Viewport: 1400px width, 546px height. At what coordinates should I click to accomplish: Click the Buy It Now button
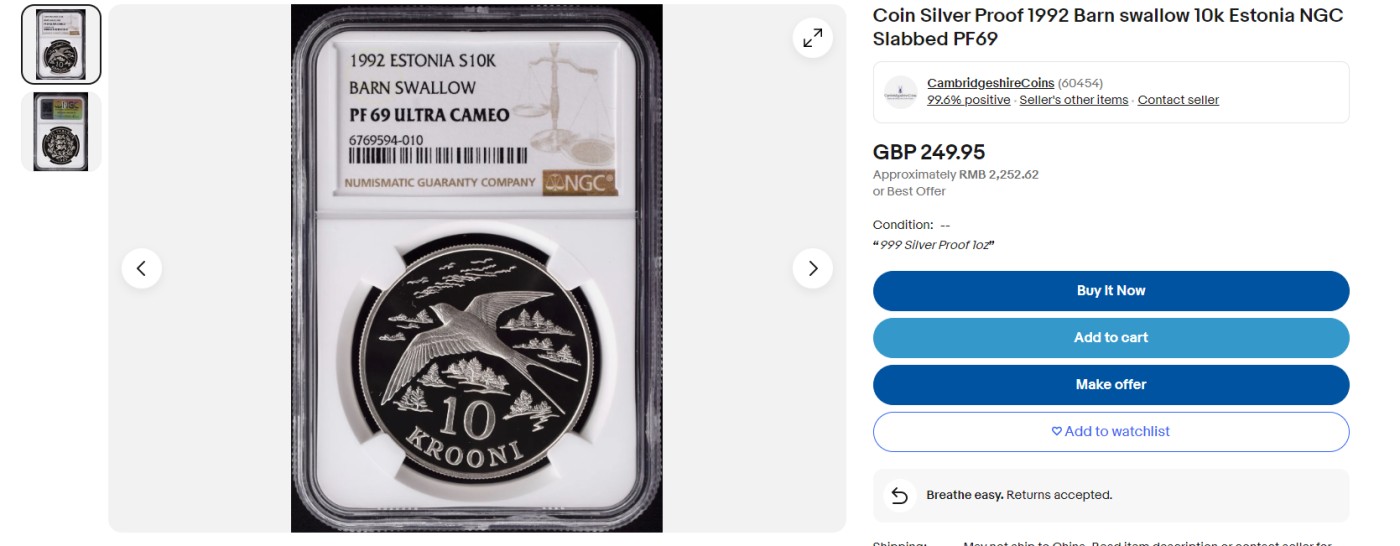pos(1111,291)
